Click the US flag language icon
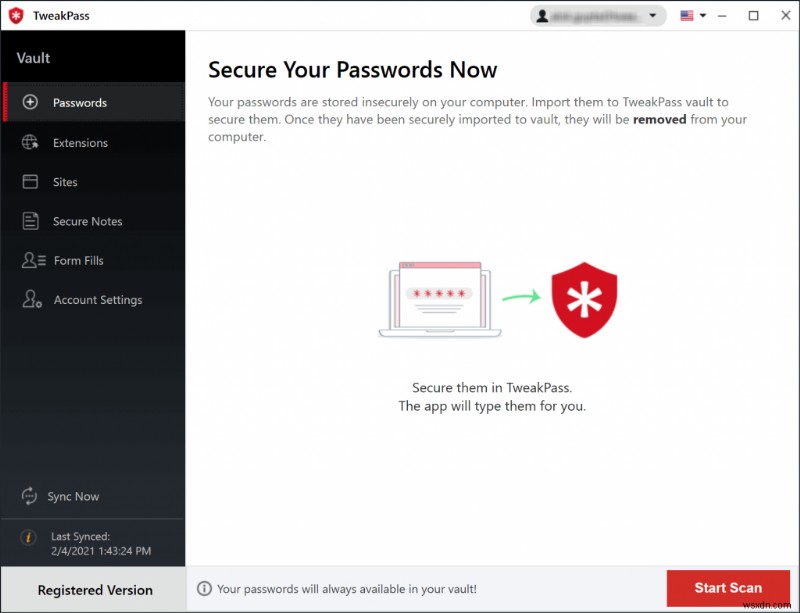This screenshot has width=800, height=613. pos(685,15)
